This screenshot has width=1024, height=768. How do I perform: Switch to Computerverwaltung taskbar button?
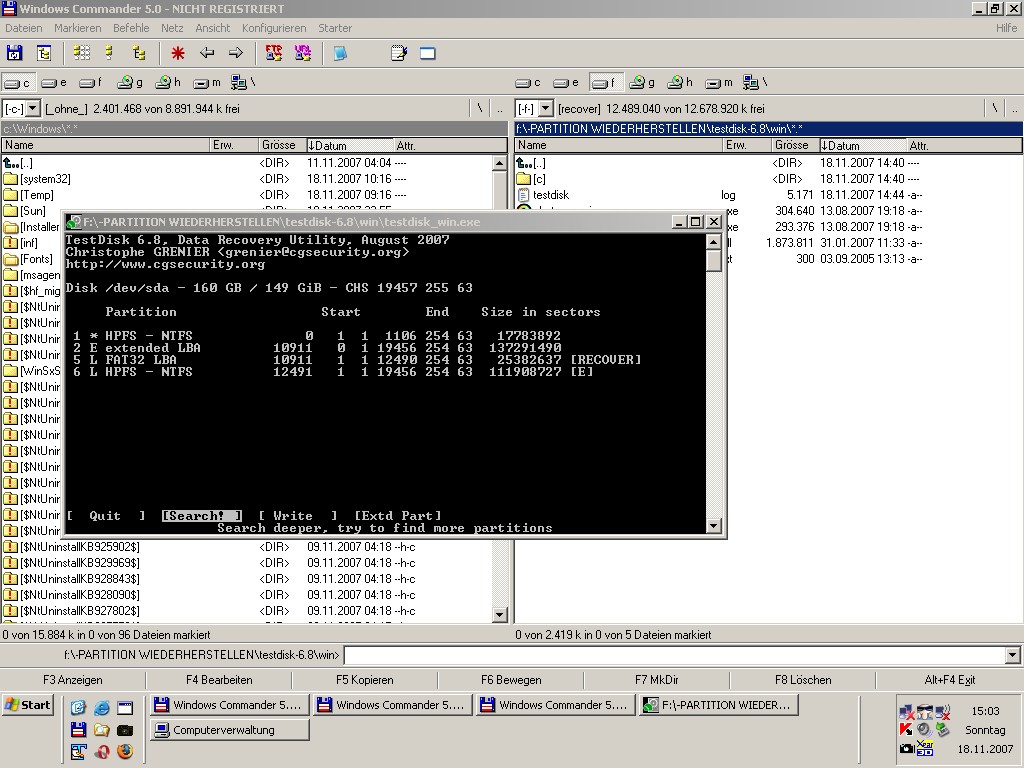coord(229,730)
